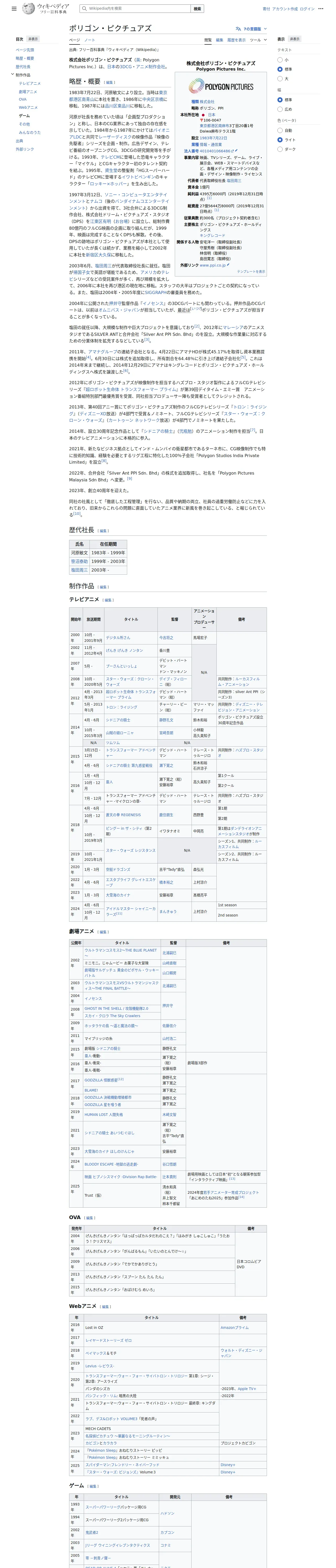Click the ログイン link

307,9
